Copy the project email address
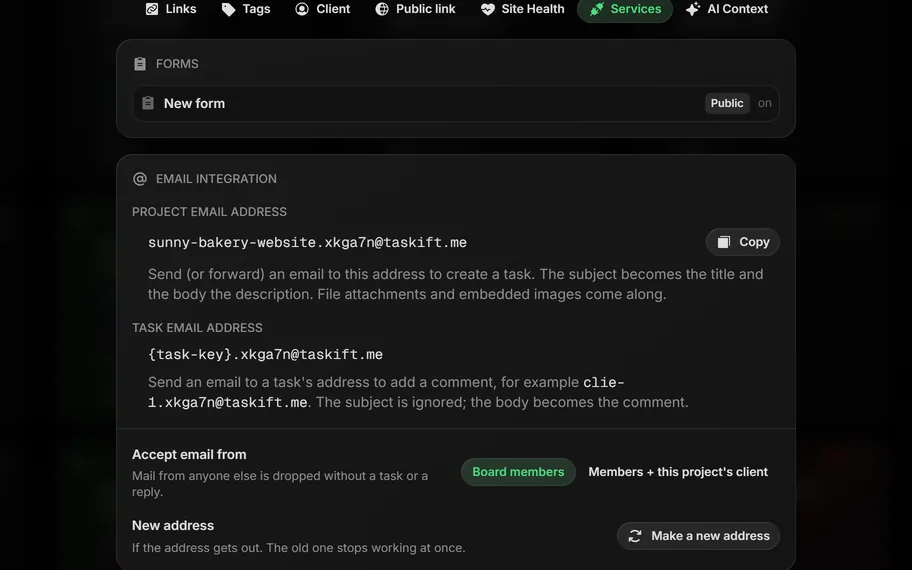This screenshot has width=912, height=570. point(743,242)
